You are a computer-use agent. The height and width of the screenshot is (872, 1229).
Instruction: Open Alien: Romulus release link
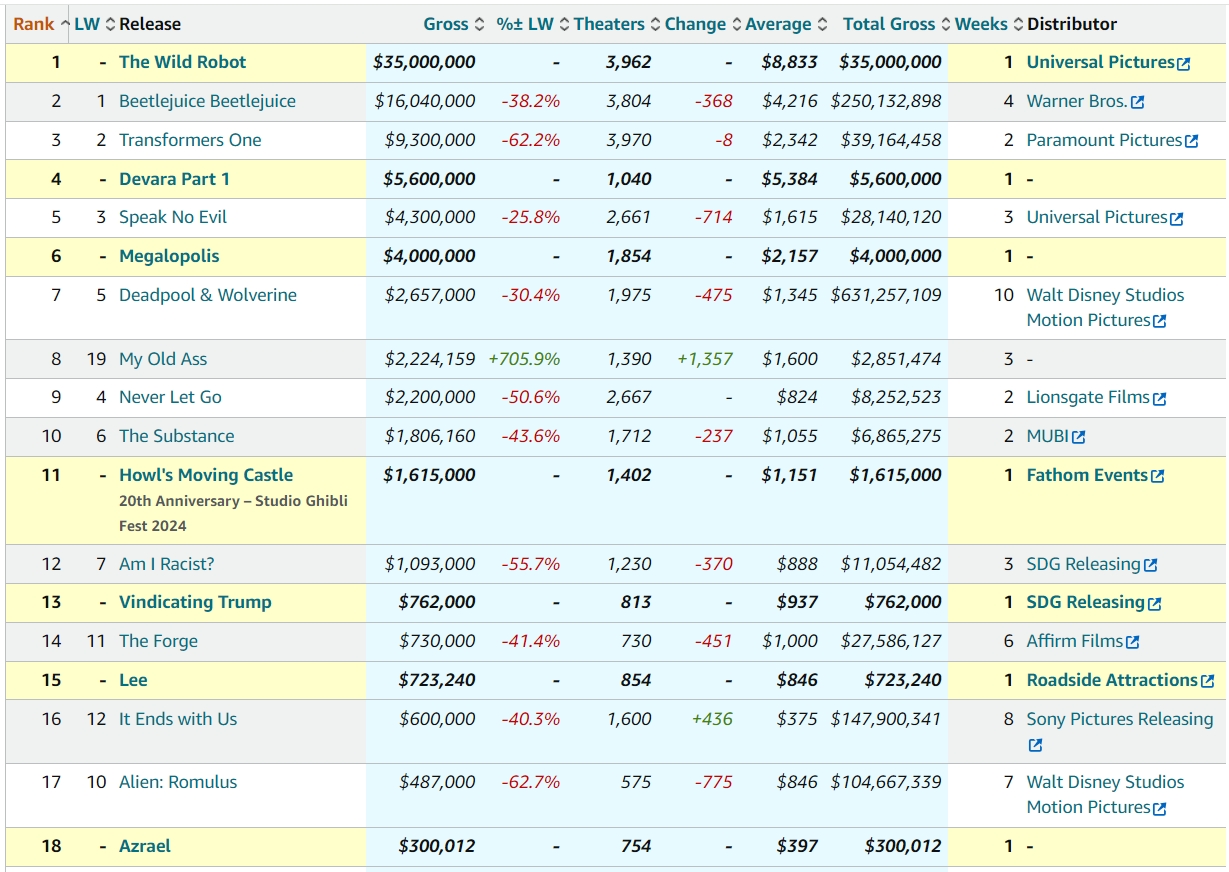178,782
